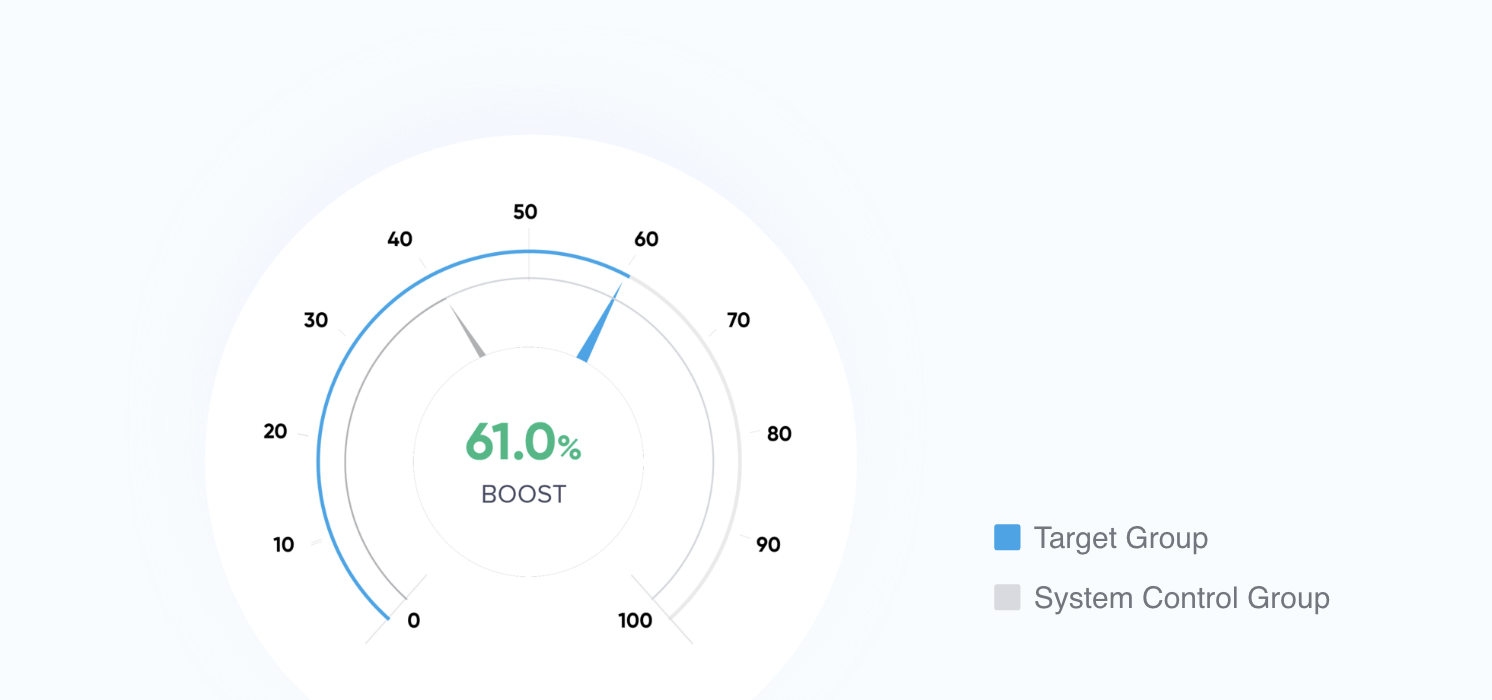Click the gray System Control Group swatch
This screenshot has width=1492, height=700.
[1007, 598]
